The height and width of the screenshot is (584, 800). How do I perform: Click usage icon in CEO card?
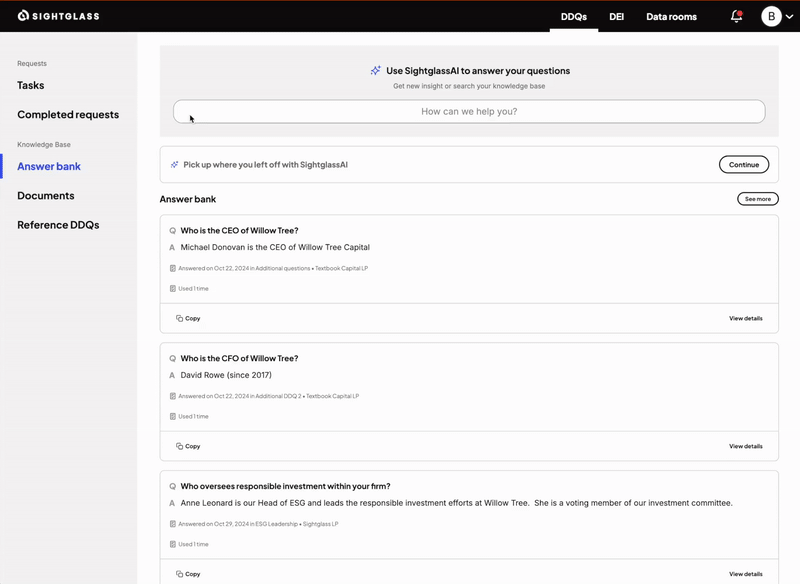[x=172, y=289]
